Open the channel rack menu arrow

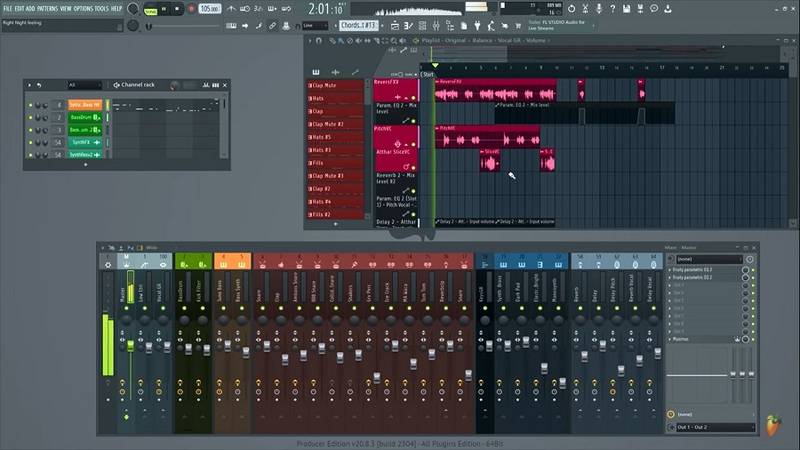pyautogui.click(x=29, y=85)
